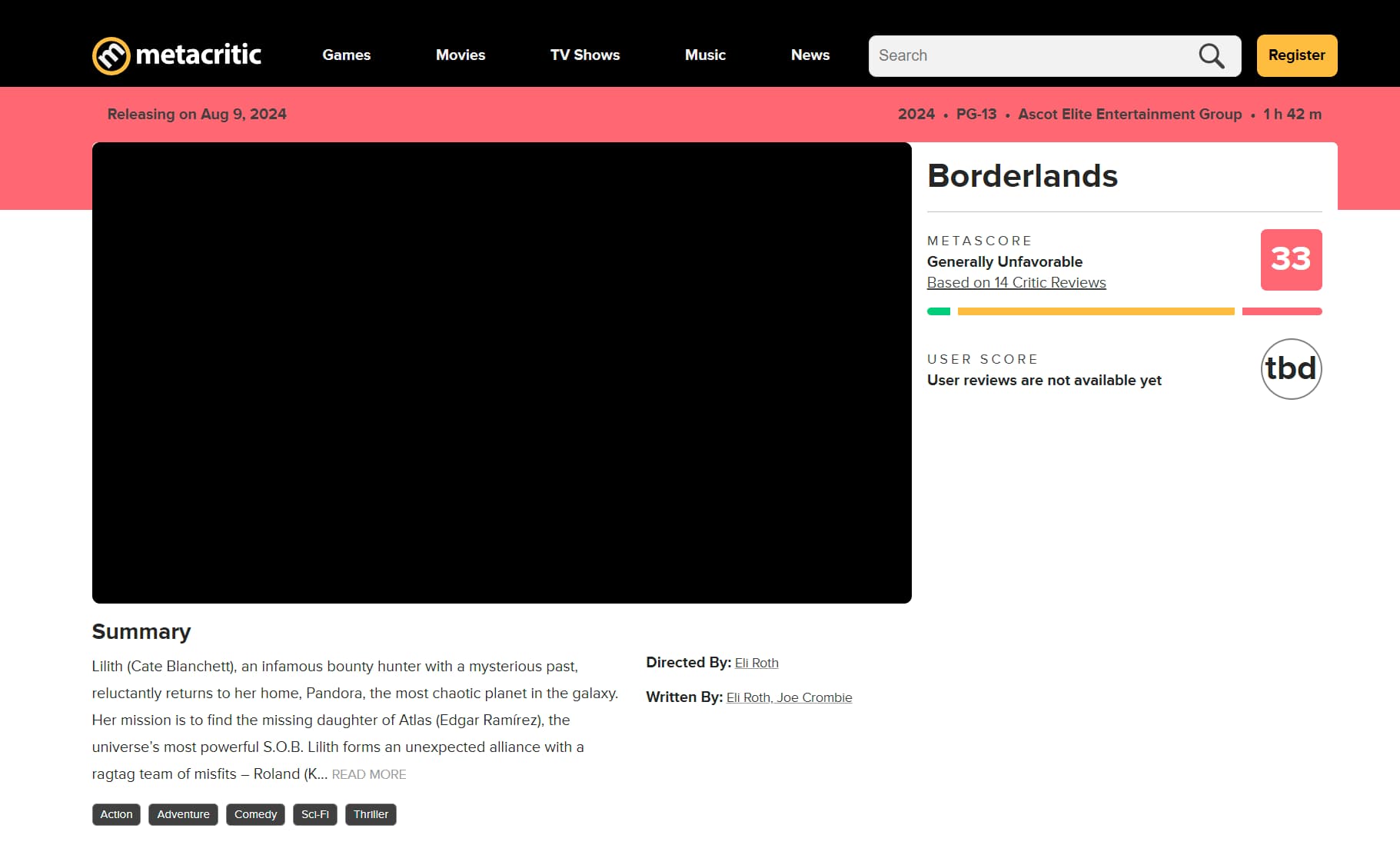Image resolution: width=1400 pixels, height=855 pixels.
Task: Click the tbd user score circle
Action: click(1291, 369)
